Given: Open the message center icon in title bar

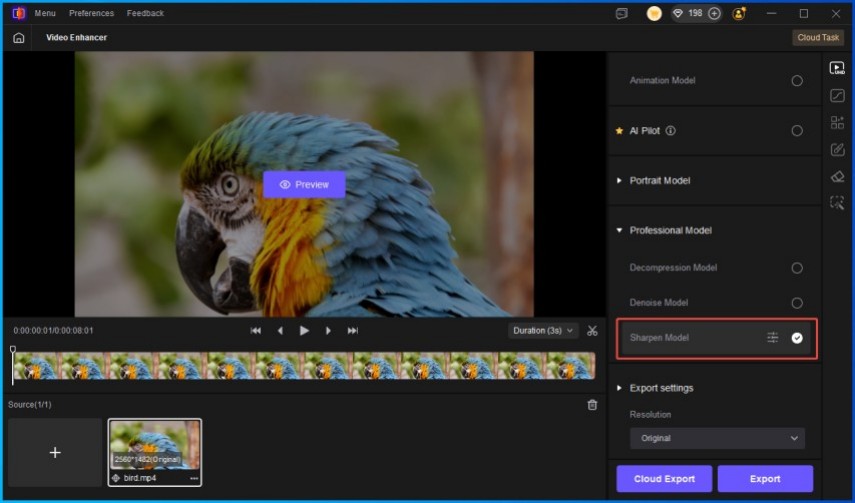Looking at the screenshot, I should (622, 14).
